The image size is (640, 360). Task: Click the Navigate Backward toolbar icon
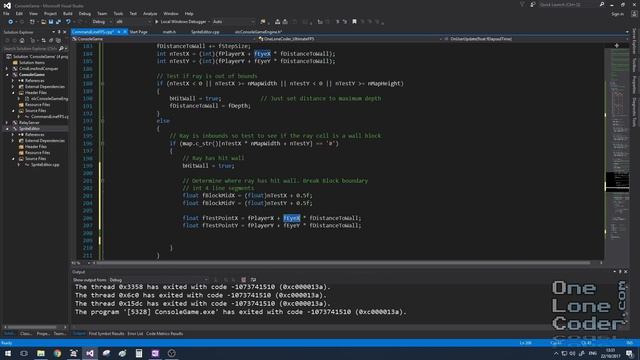pyautogui.click(x=11, y=22)
